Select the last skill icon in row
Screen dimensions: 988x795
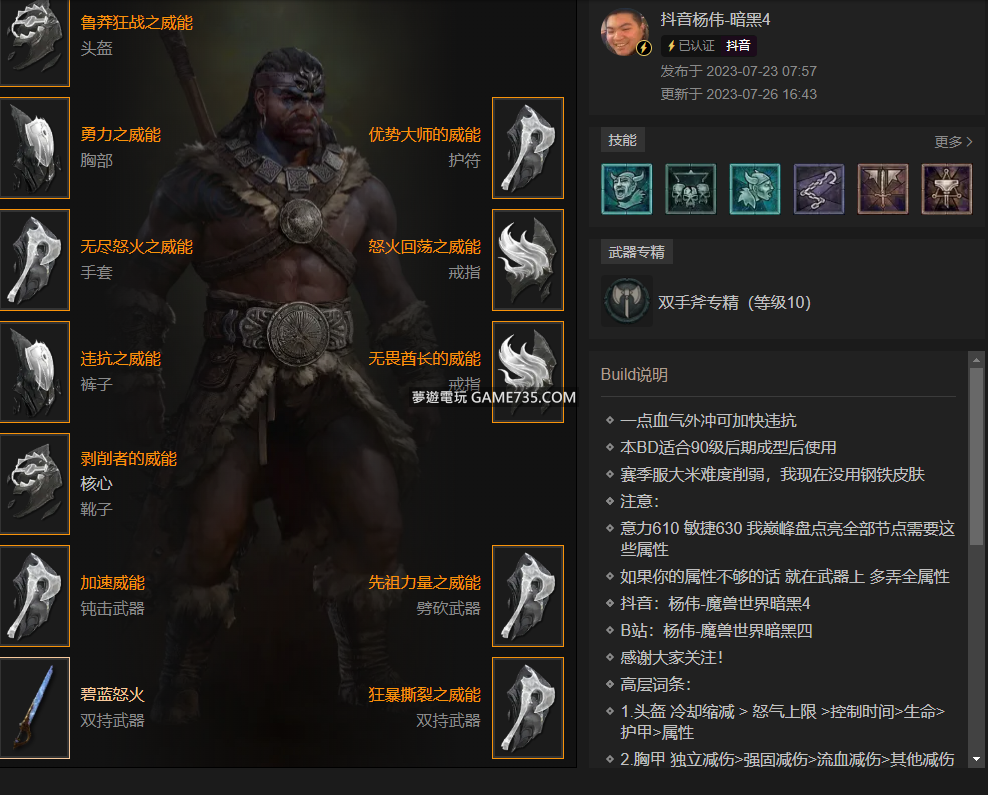pos(946,189)
